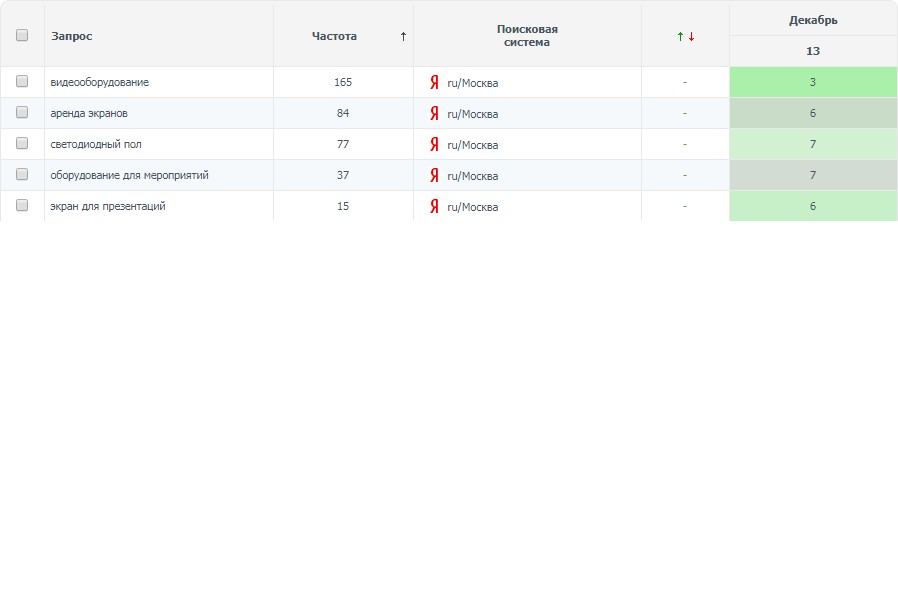This screenshot has height=610, width=898.
Task: Click the green up arrow in header
Action: 680,37
